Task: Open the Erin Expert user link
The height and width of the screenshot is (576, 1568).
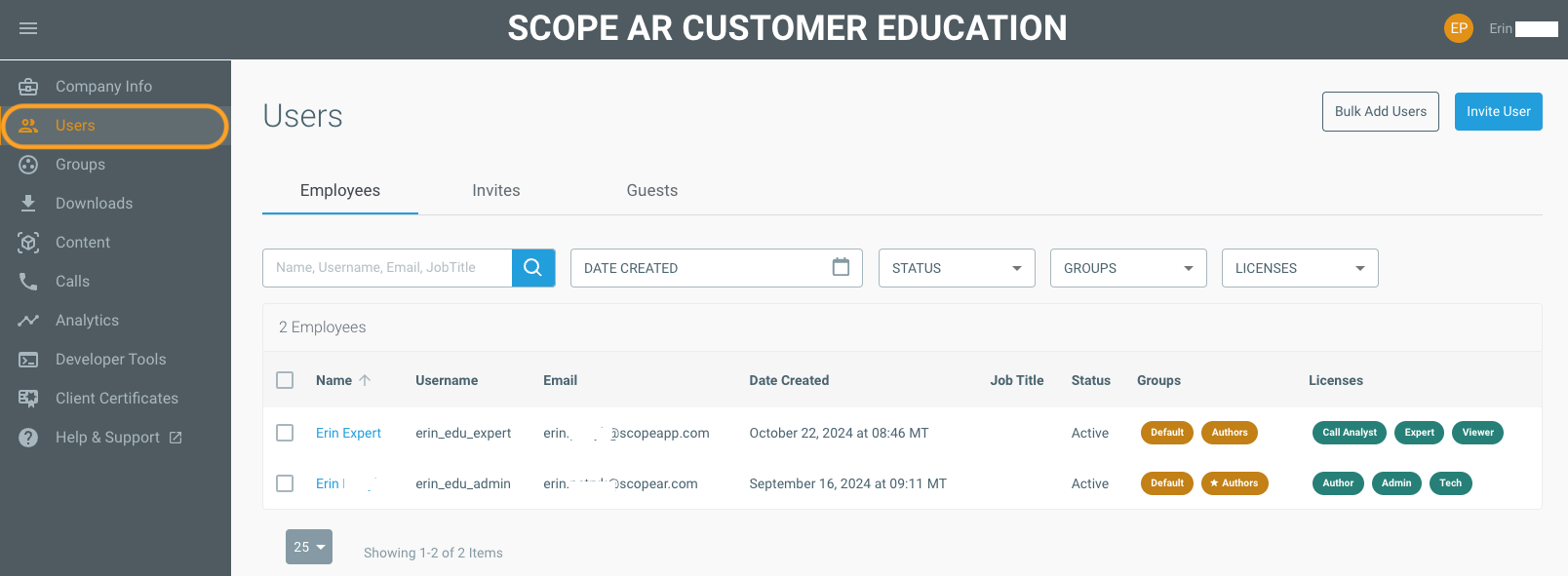Action: point(348,433)
